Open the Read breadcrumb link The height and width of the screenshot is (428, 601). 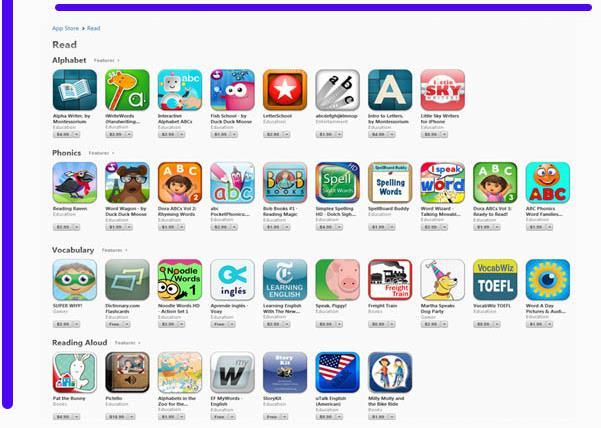94,28
